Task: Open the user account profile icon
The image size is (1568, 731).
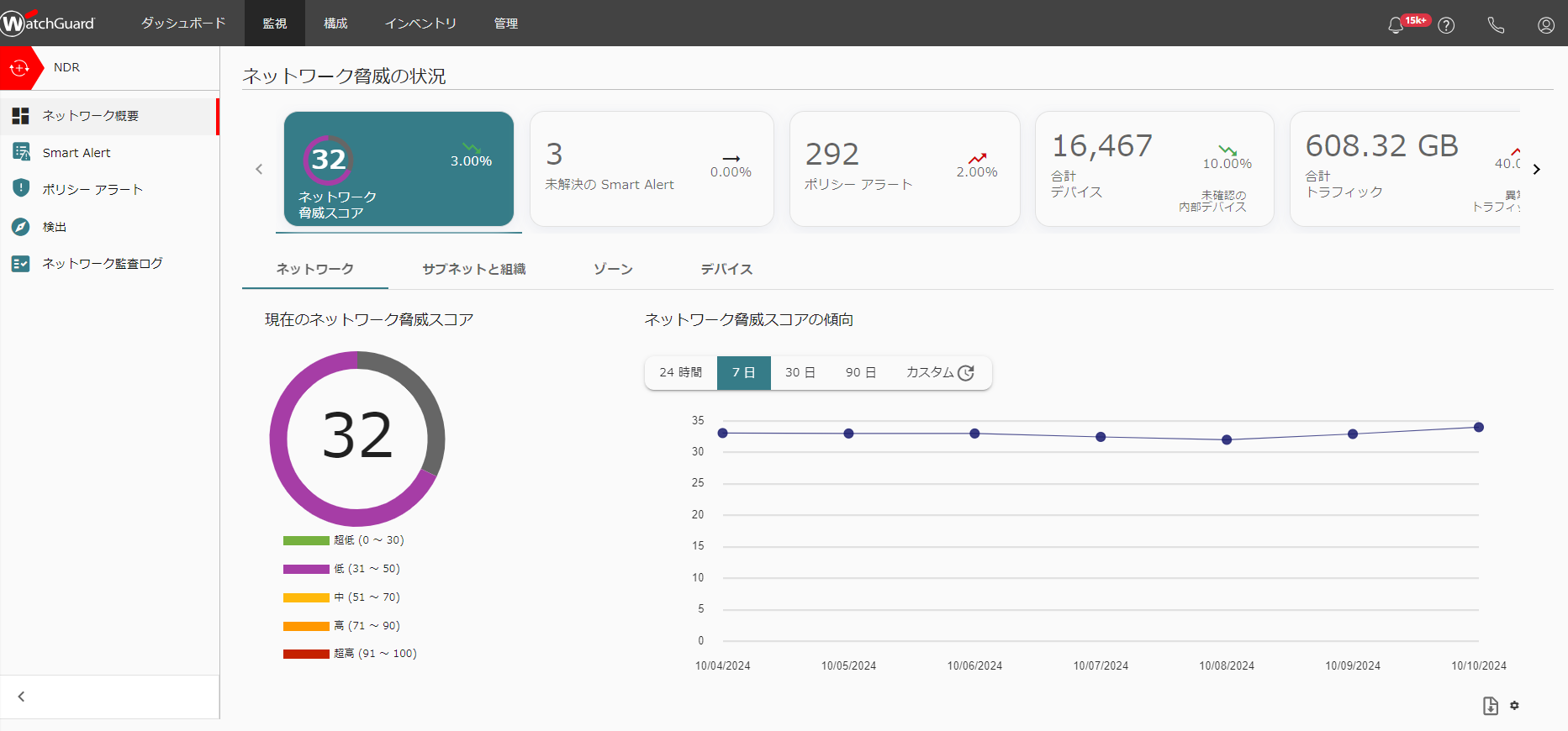Action: (x=1546, y=25)
